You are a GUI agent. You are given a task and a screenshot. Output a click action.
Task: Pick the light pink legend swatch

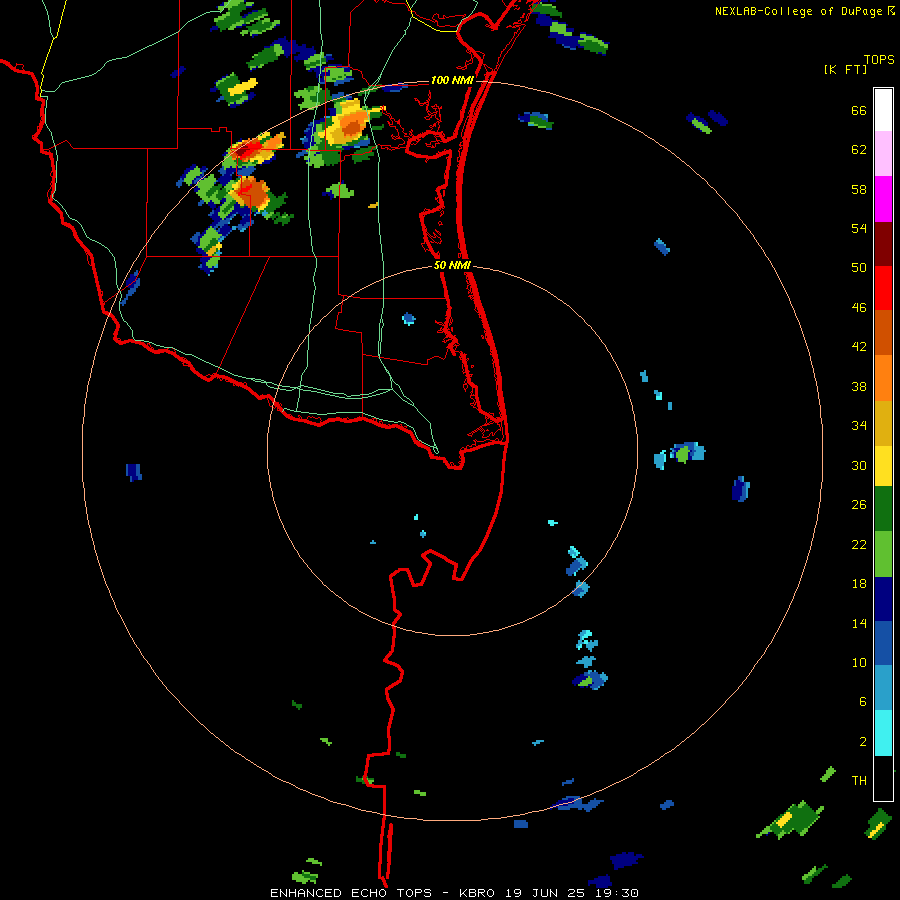point(883,153)
